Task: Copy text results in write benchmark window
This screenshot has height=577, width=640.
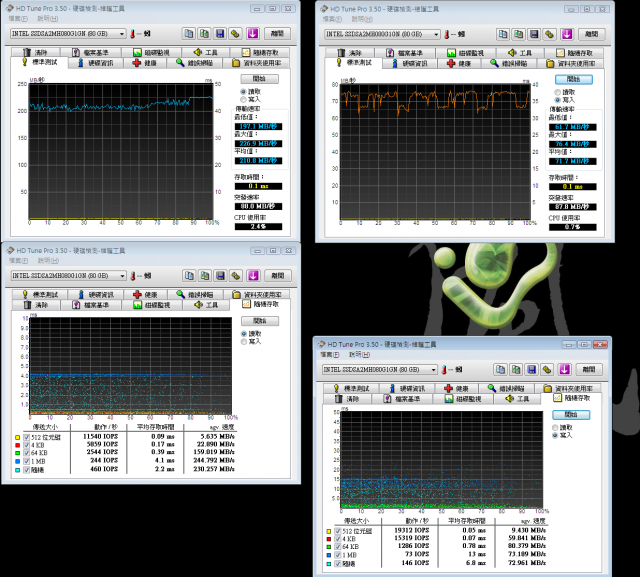Action: tap(503, 34)
